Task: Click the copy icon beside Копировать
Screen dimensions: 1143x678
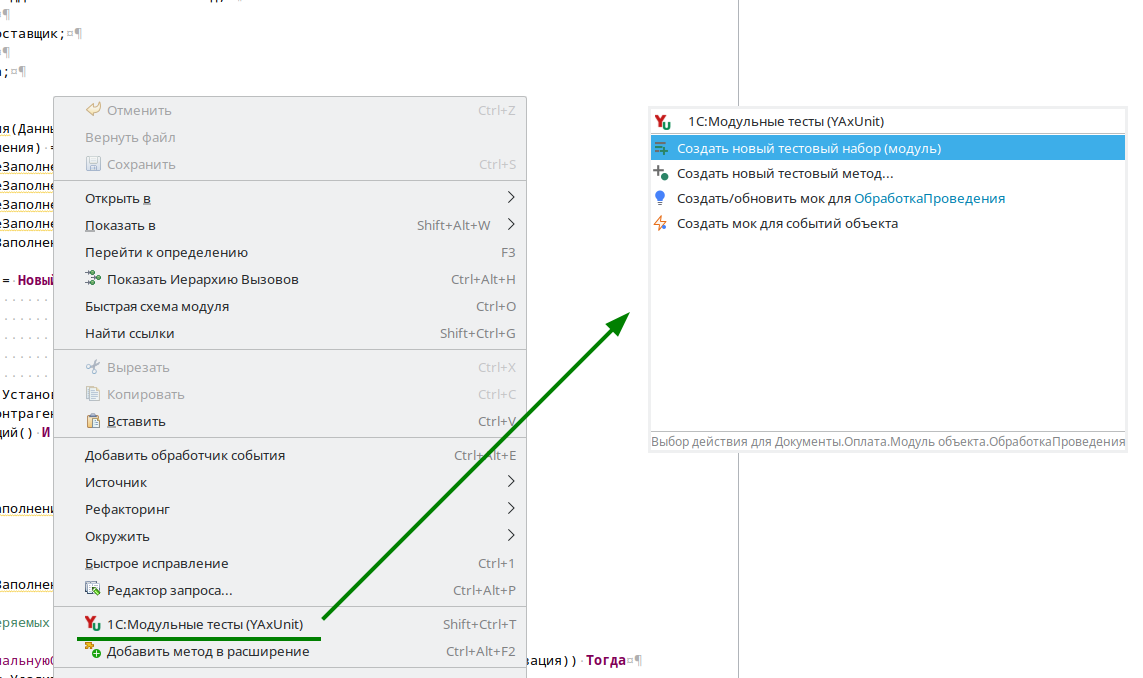Action: pyautogui.click(x=93, y=394)
